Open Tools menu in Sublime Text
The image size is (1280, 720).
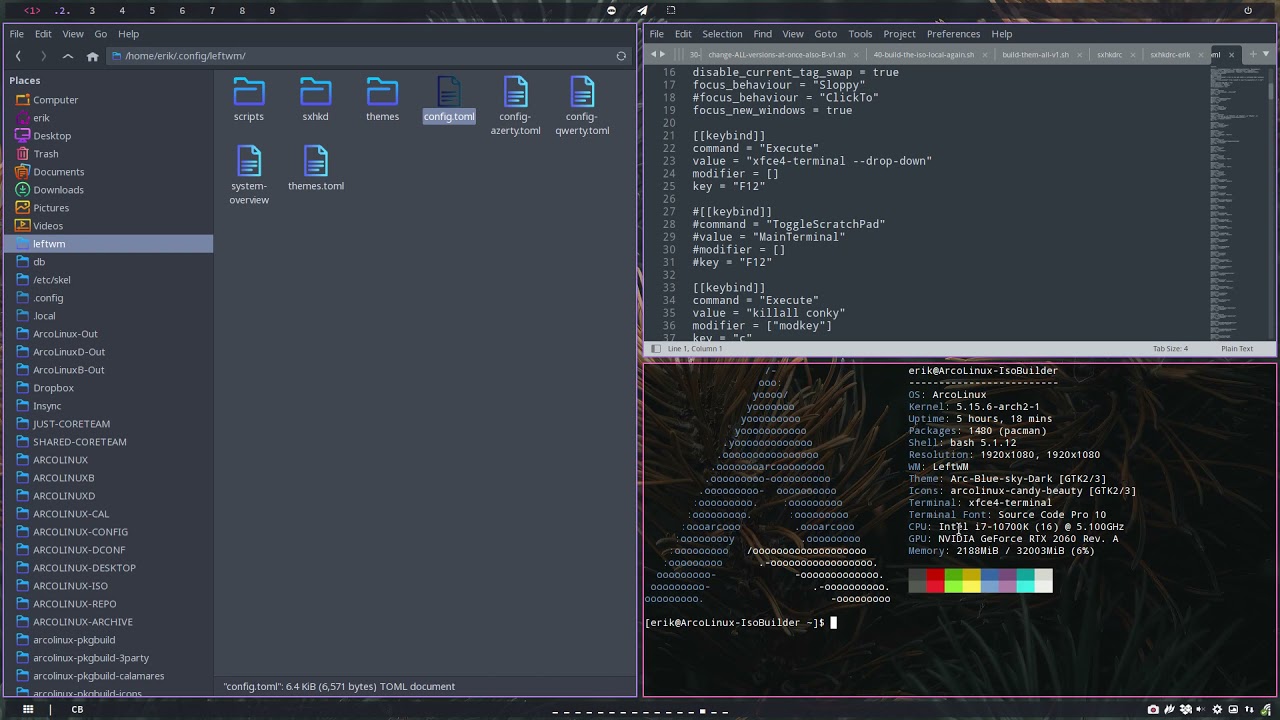(860, 34)
